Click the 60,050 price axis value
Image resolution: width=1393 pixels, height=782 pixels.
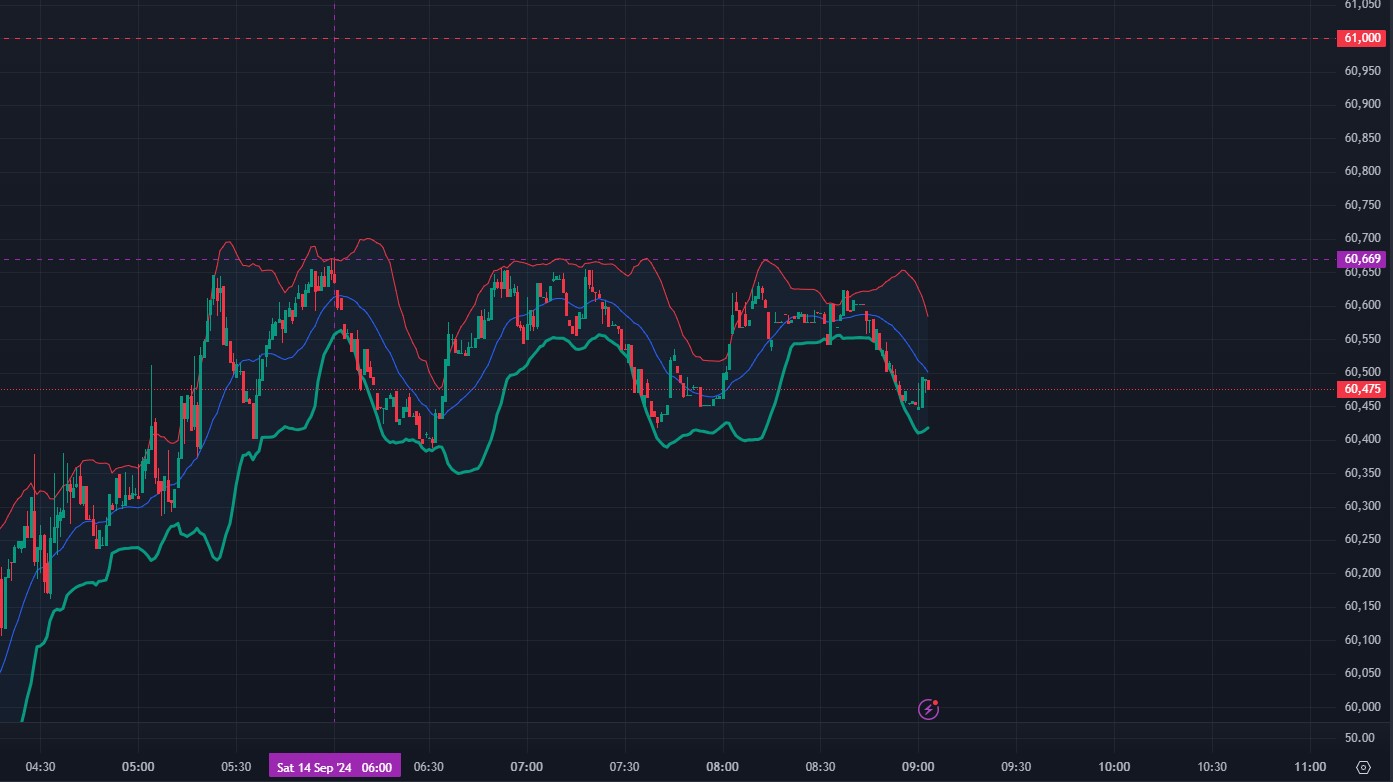pos(1362,673)
